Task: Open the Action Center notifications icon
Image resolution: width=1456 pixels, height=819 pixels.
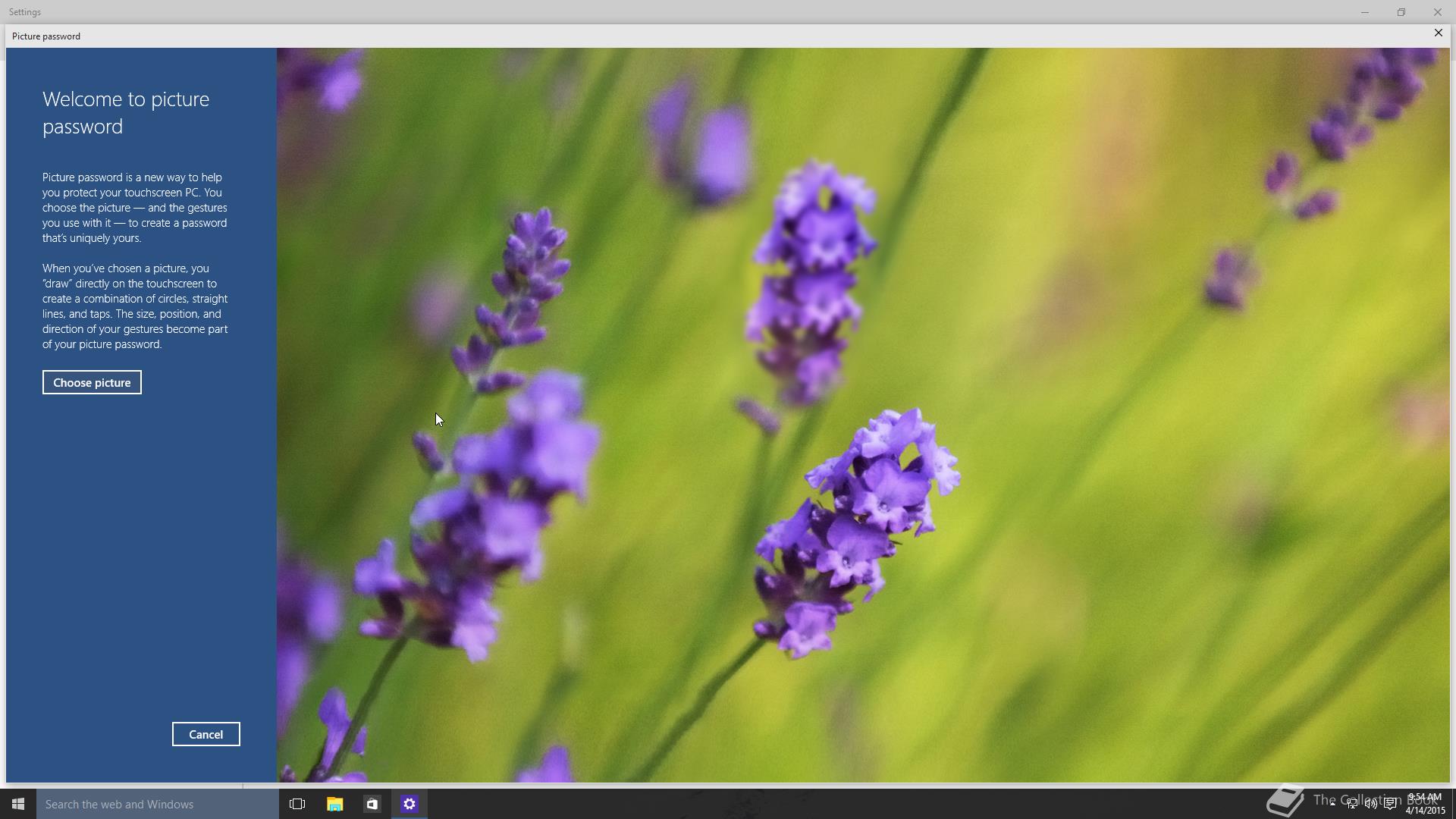Action: [1390, 804]
